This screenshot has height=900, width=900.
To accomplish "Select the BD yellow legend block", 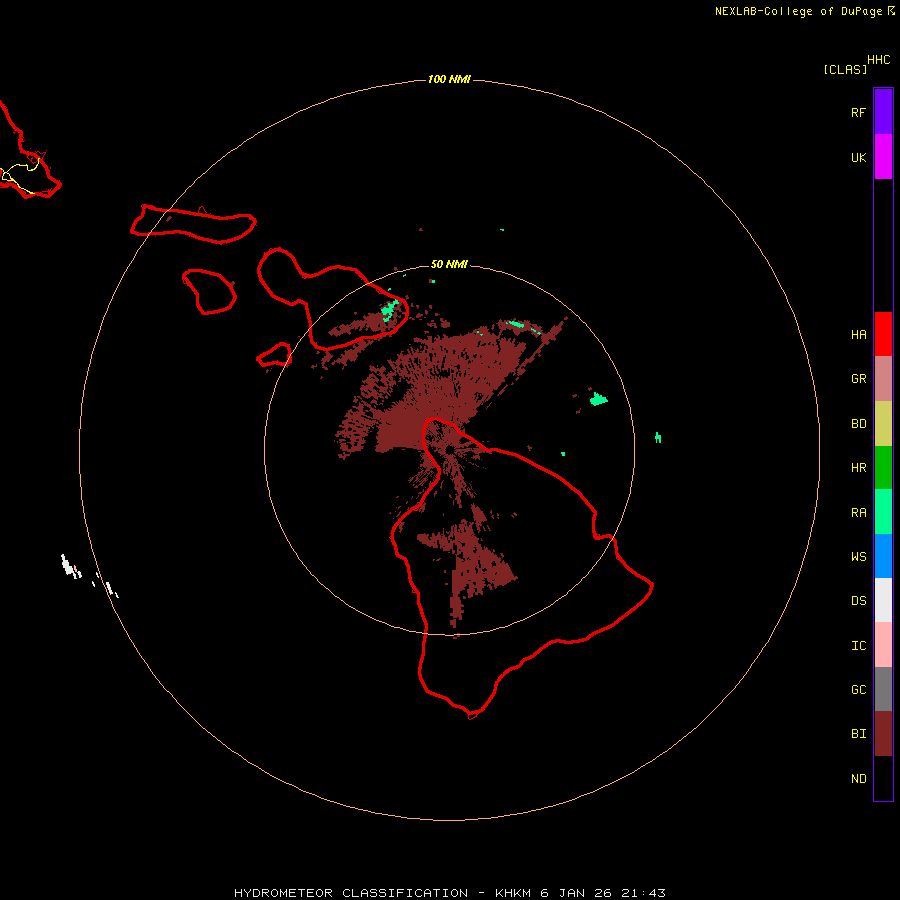I will pos(883,424).
